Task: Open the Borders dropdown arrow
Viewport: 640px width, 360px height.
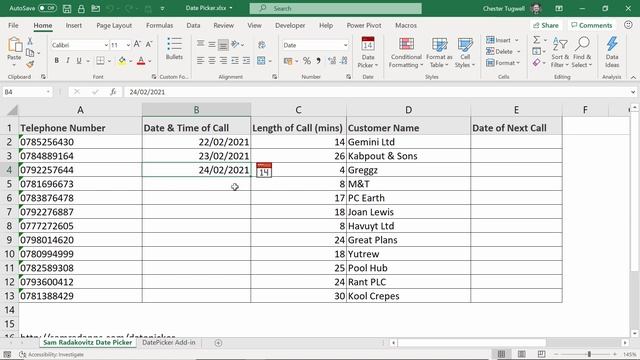Action: [109, 61]
